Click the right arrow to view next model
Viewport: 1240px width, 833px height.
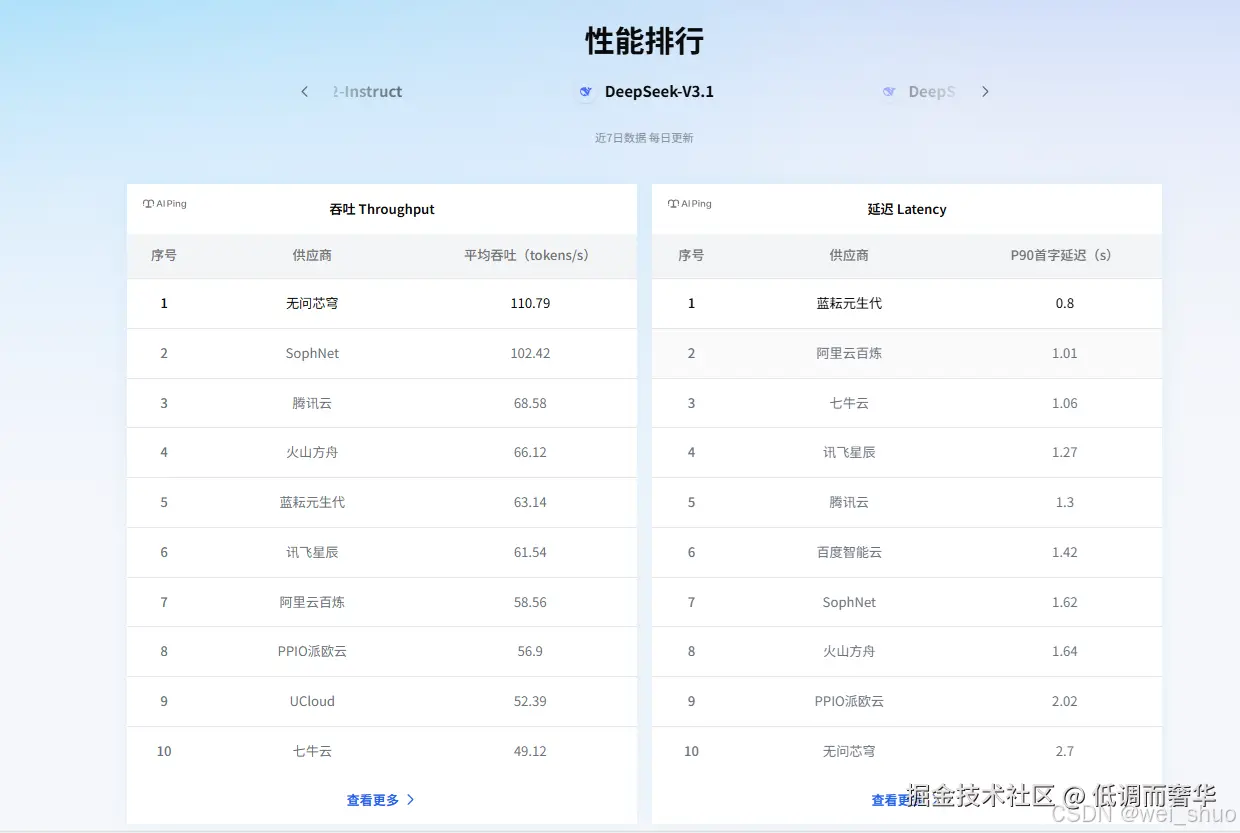coord(985,91)
